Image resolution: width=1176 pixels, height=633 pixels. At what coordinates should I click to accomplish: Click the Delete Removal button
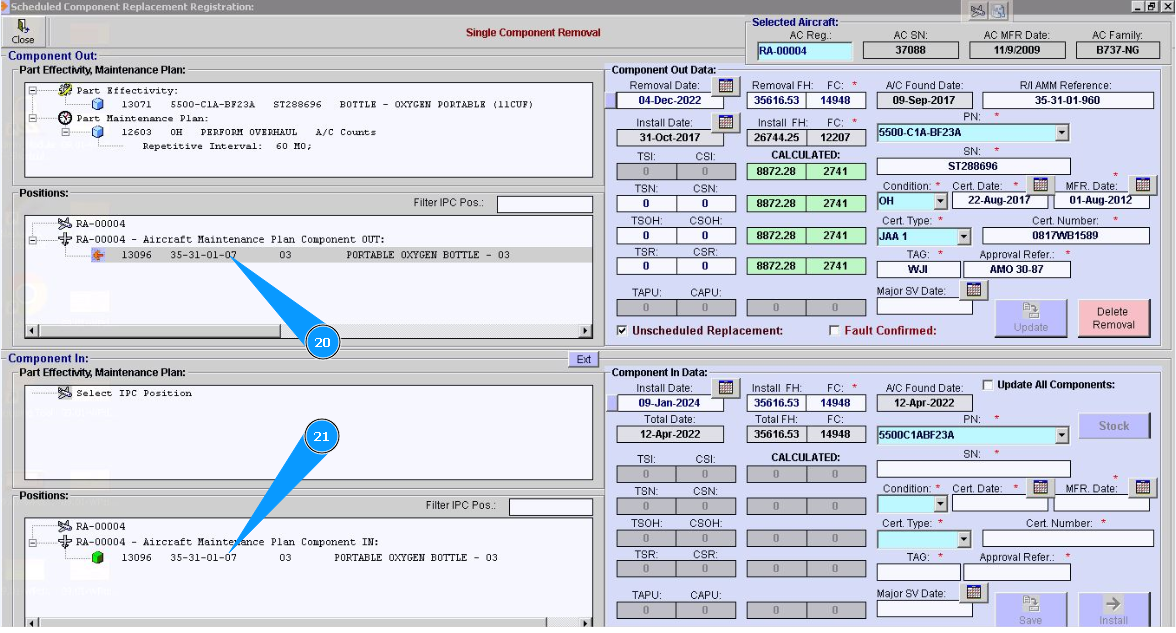click(x=1114, y=318)
